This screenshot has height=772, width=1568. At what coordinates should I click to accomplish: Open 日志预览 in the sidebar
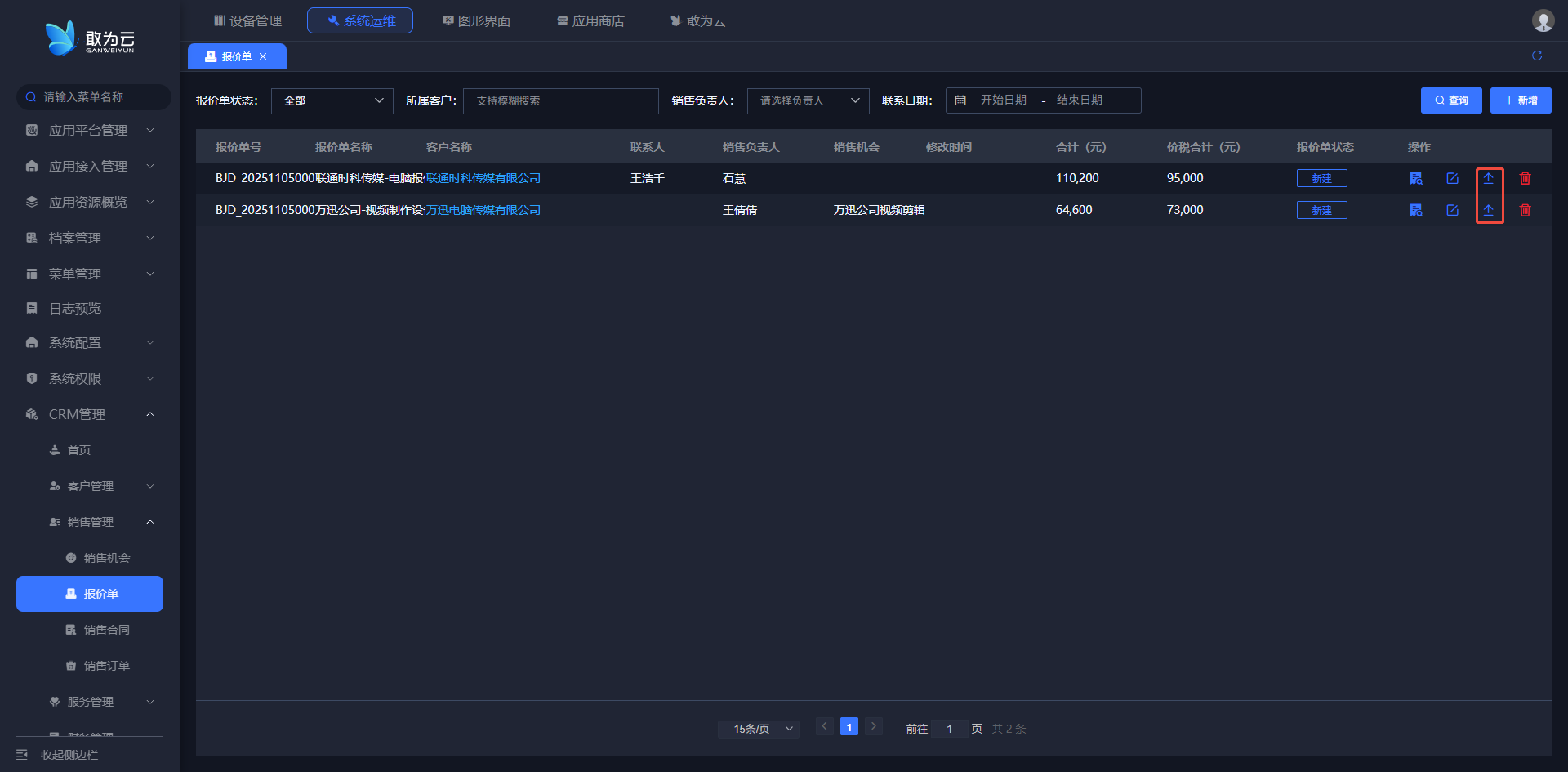pos(90,309)
